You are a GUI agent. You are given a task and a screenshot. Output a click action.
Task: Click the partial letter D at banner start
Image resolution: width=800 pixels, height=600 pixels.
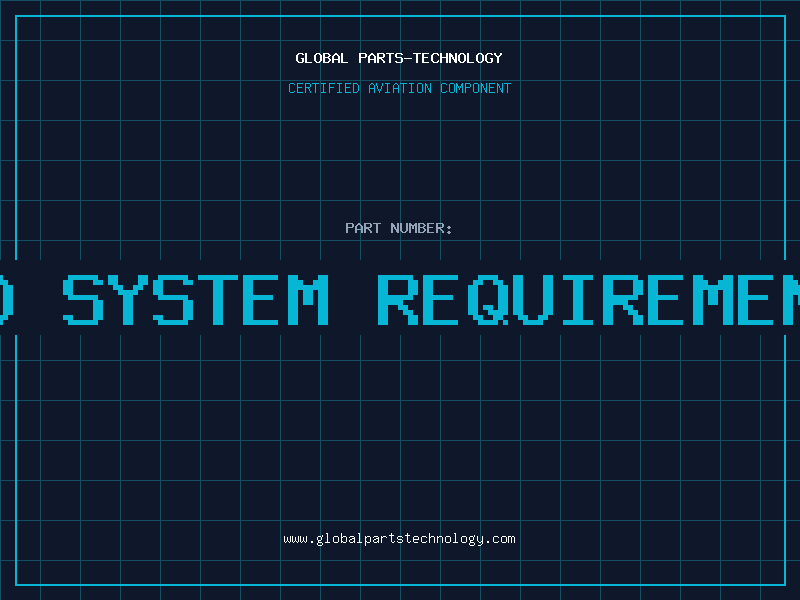point(5,298)
